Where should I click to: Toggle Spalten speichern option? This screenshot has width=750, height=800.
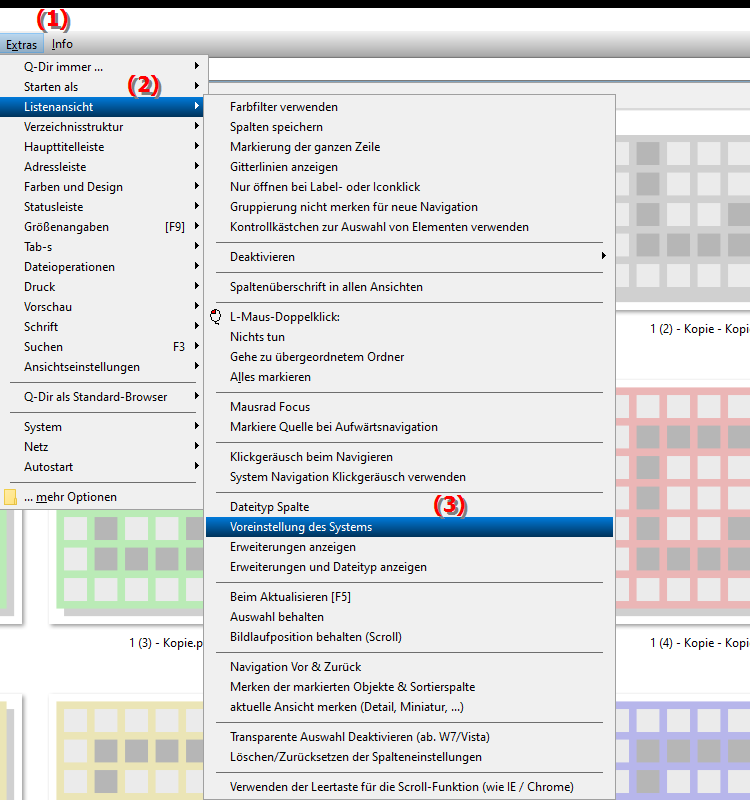tap(409, 127)
